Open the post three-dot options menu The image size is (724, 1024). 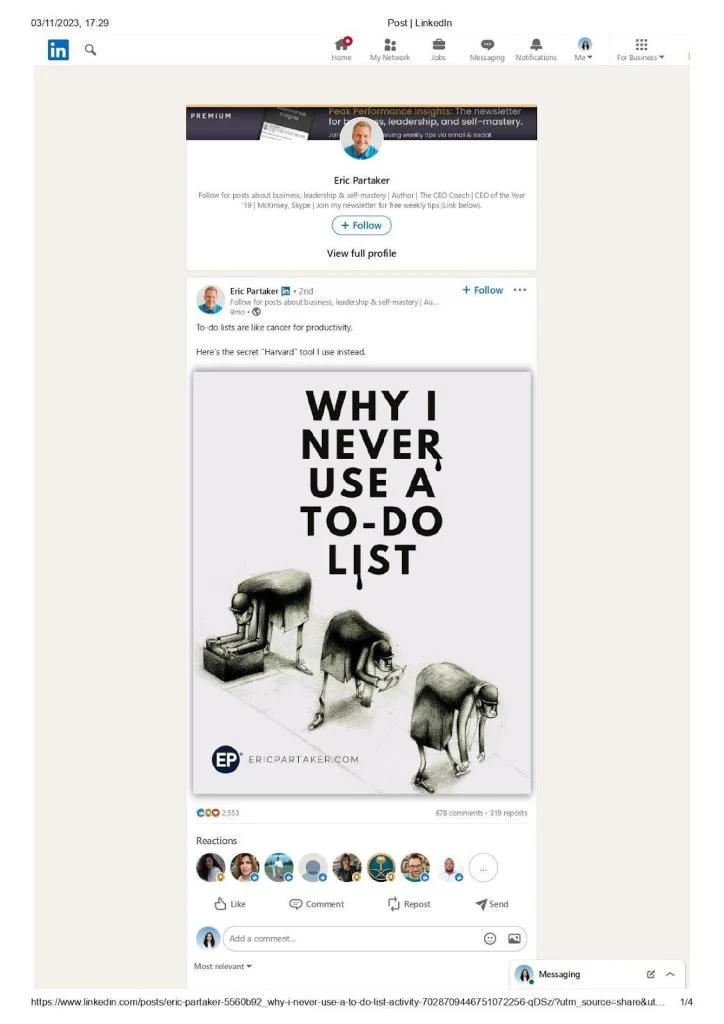click(520, 290)
